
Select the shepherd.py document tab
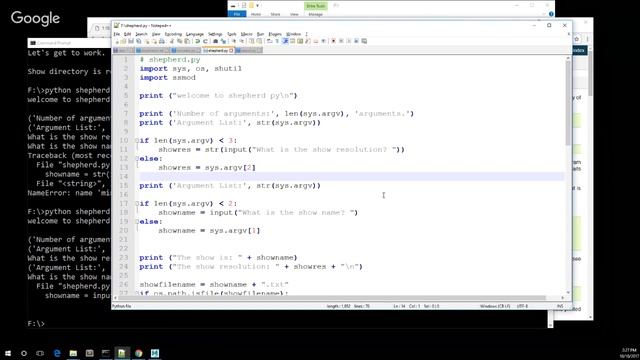pos(218,51)
